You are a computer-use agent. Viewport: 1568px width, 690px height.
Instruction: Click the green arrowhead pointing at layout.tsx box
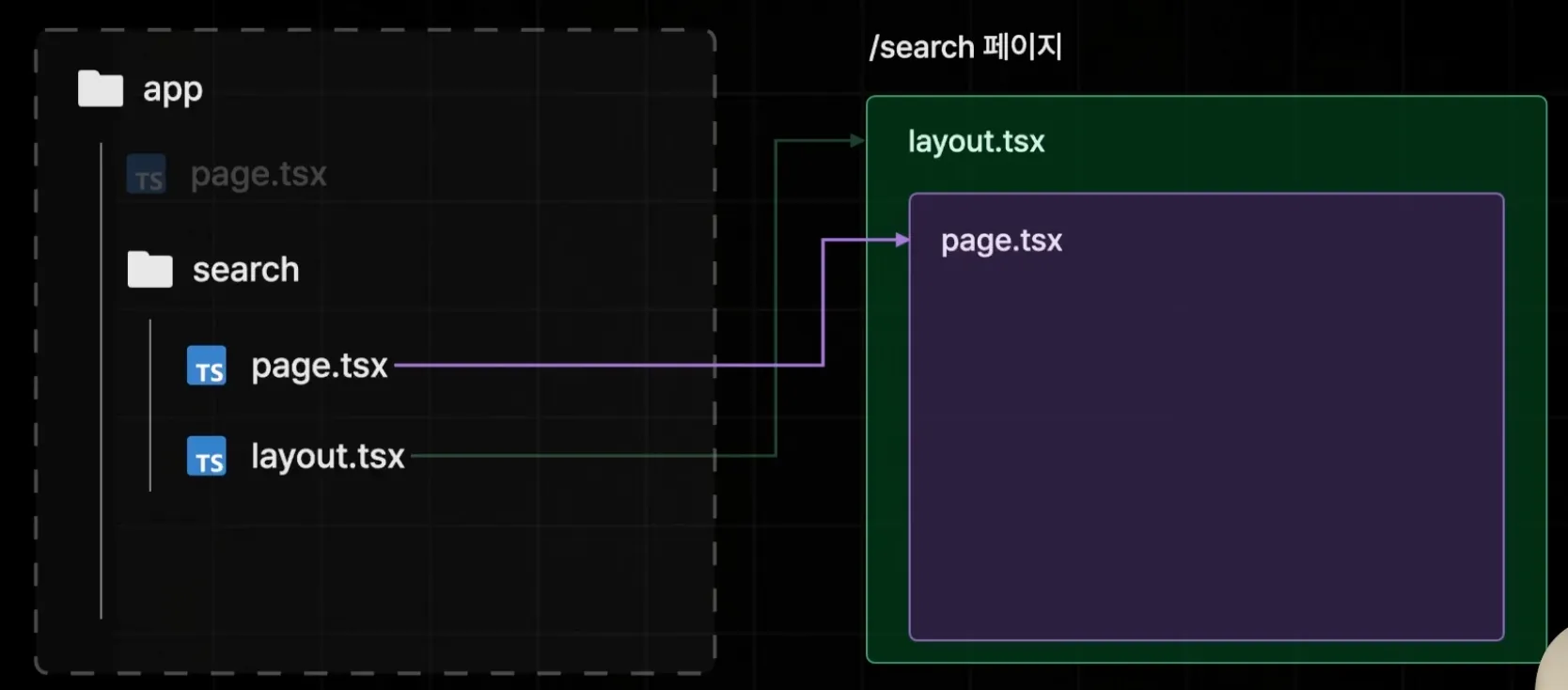tap(857, 141)
